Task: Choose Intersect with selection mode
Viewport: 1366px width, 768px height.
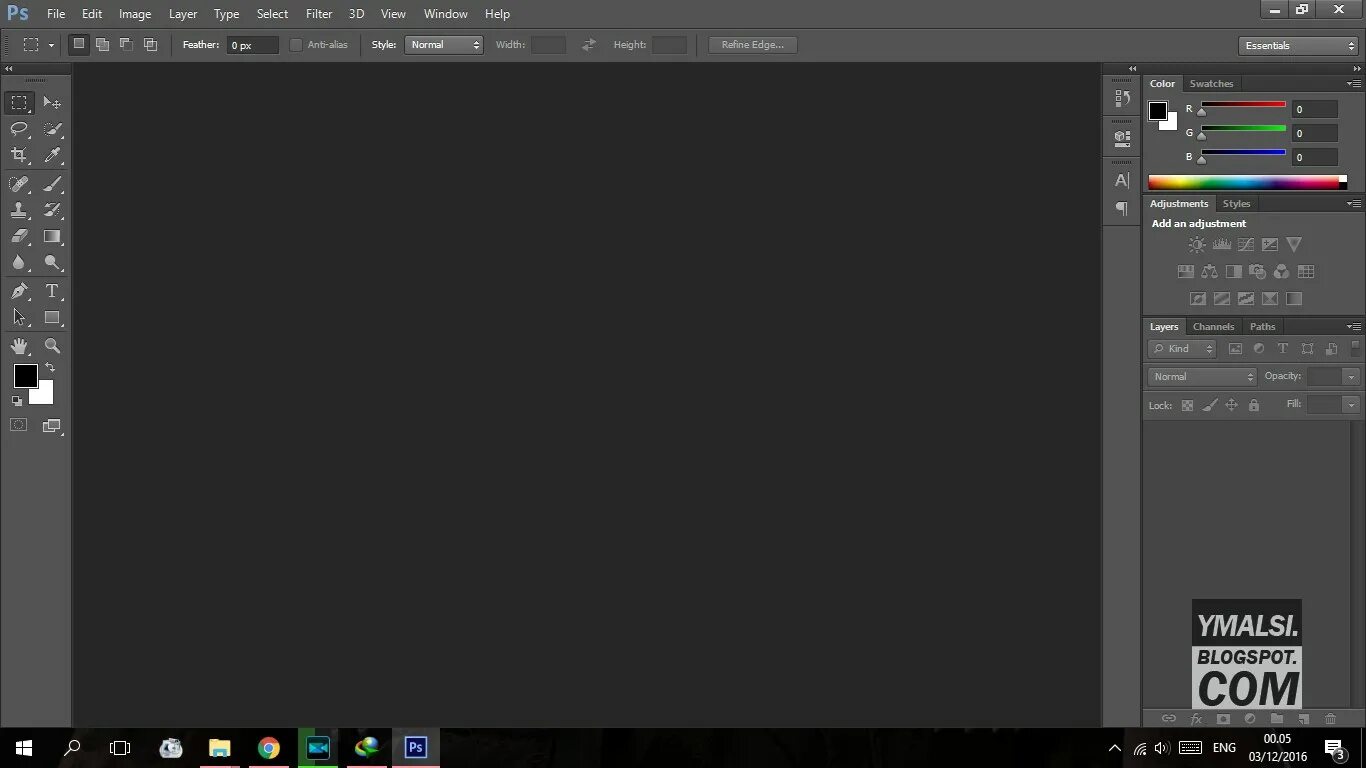Action: pos(150,44)
